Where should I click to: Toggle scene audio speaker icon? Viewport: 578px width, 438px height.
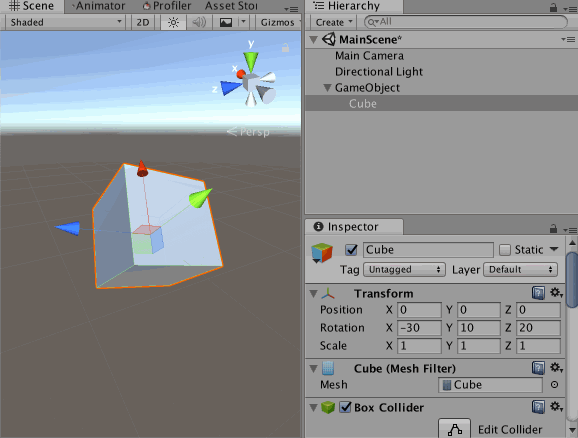199,22
